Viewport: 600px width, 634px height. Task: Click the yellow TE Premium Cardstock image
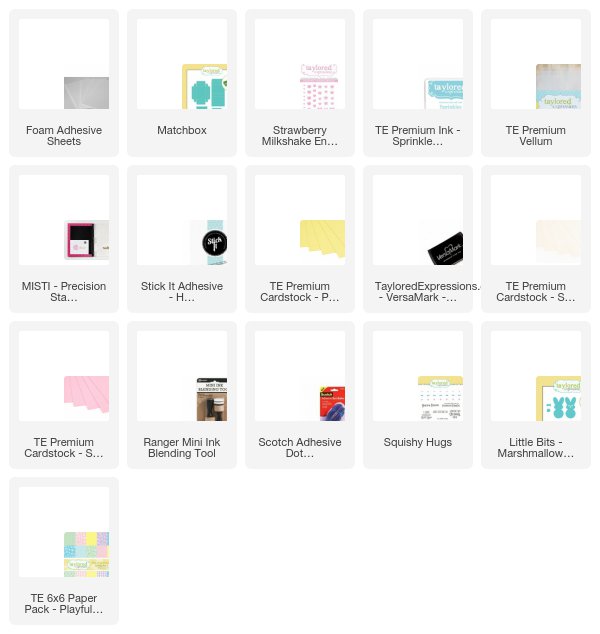tap(322, 239)
